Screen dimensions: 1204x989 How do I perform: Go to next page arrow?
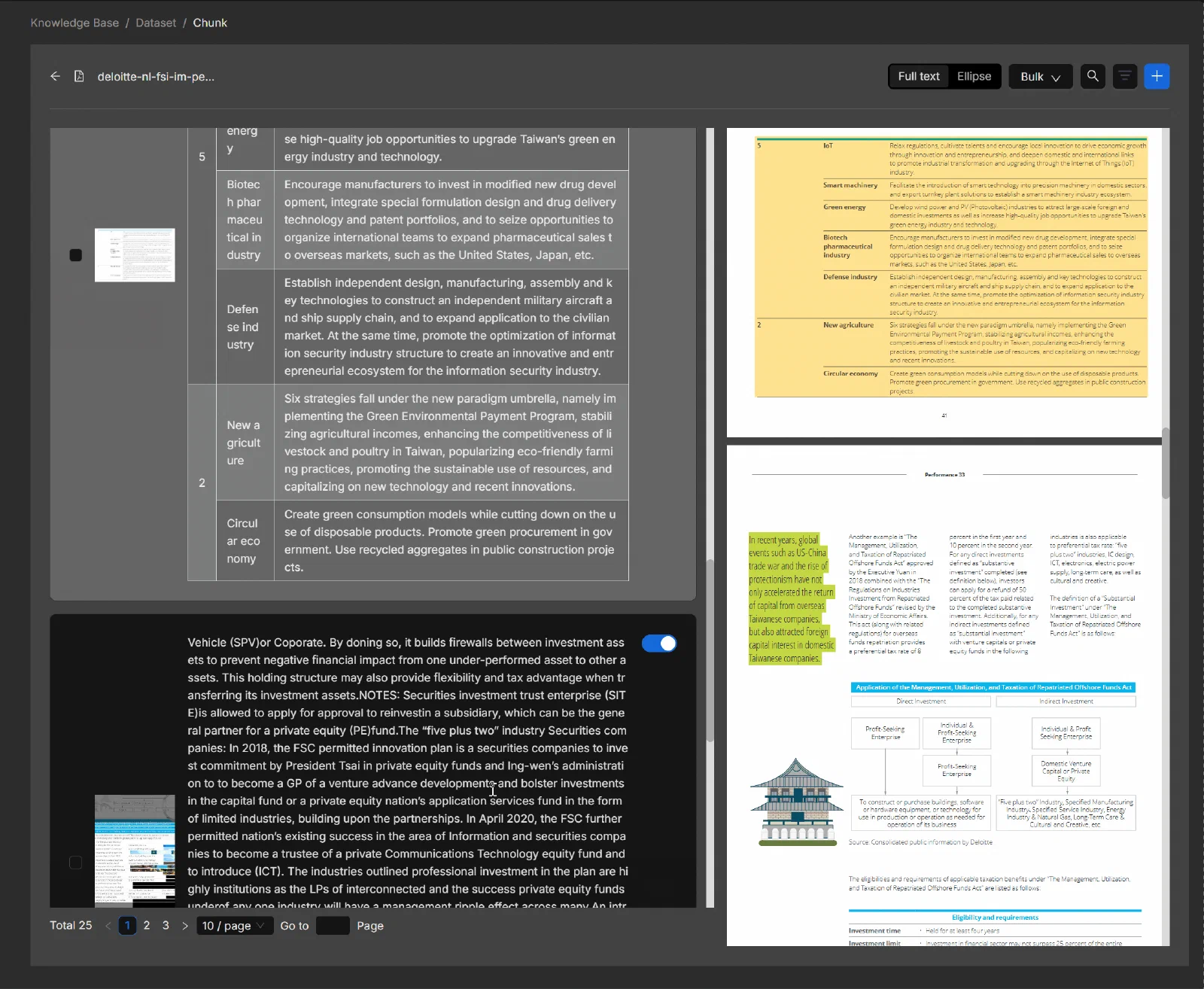[185, 926]
